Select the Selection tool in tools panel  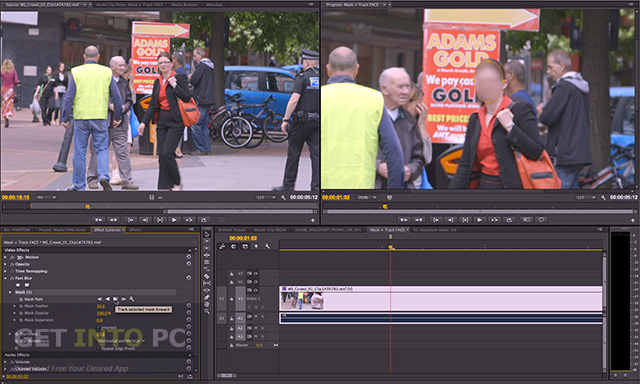(207, 234)
